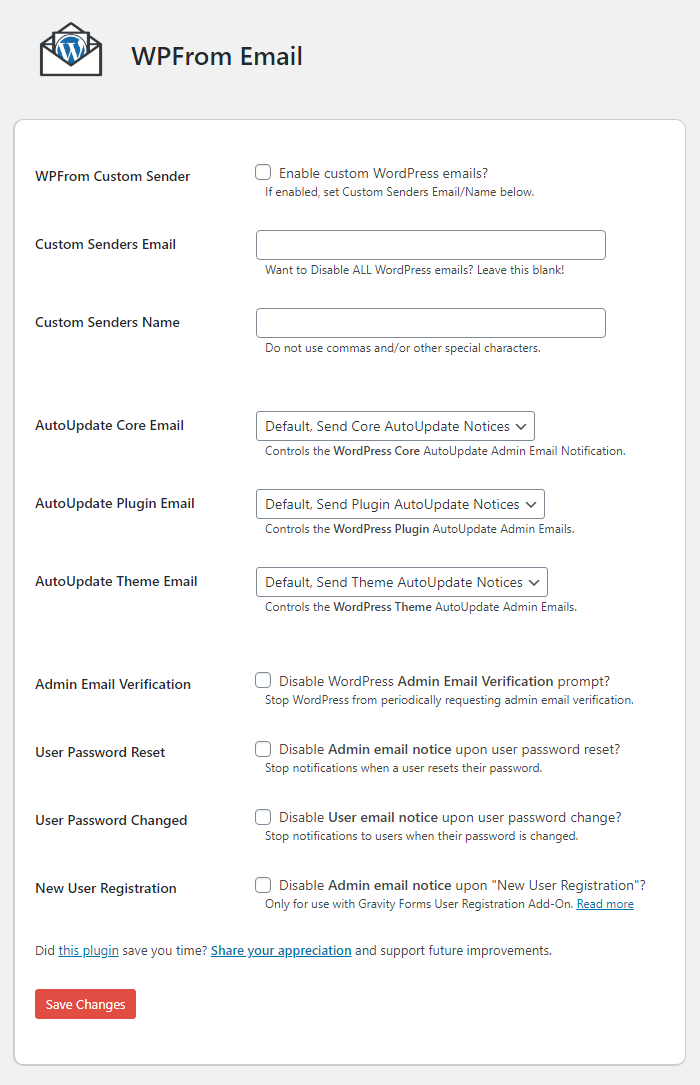The image size is (700, 1085).
Task: Enable custom WordPress emails checkbox
Action: [263, 172]
